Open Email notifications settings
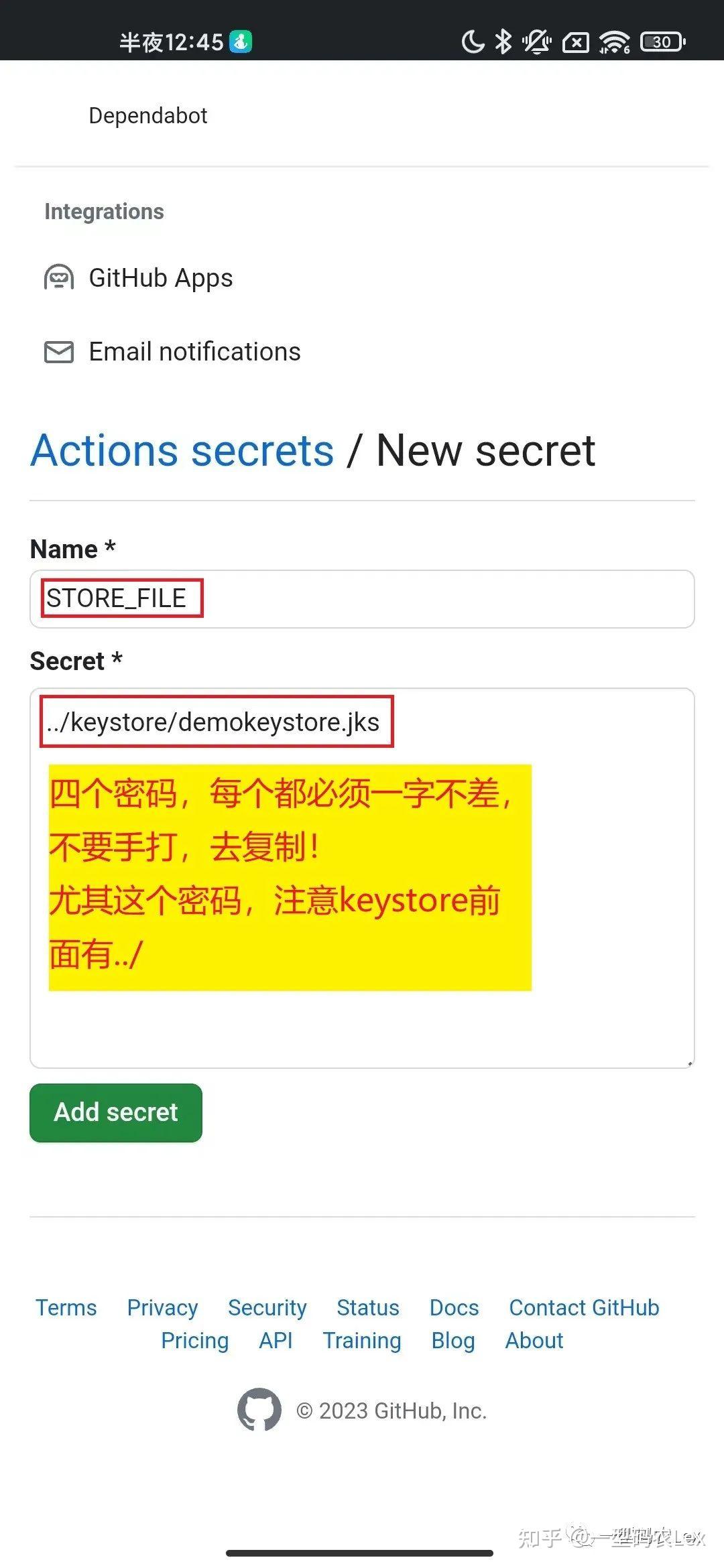This screenshot has height=1568, width=724. 194,352
